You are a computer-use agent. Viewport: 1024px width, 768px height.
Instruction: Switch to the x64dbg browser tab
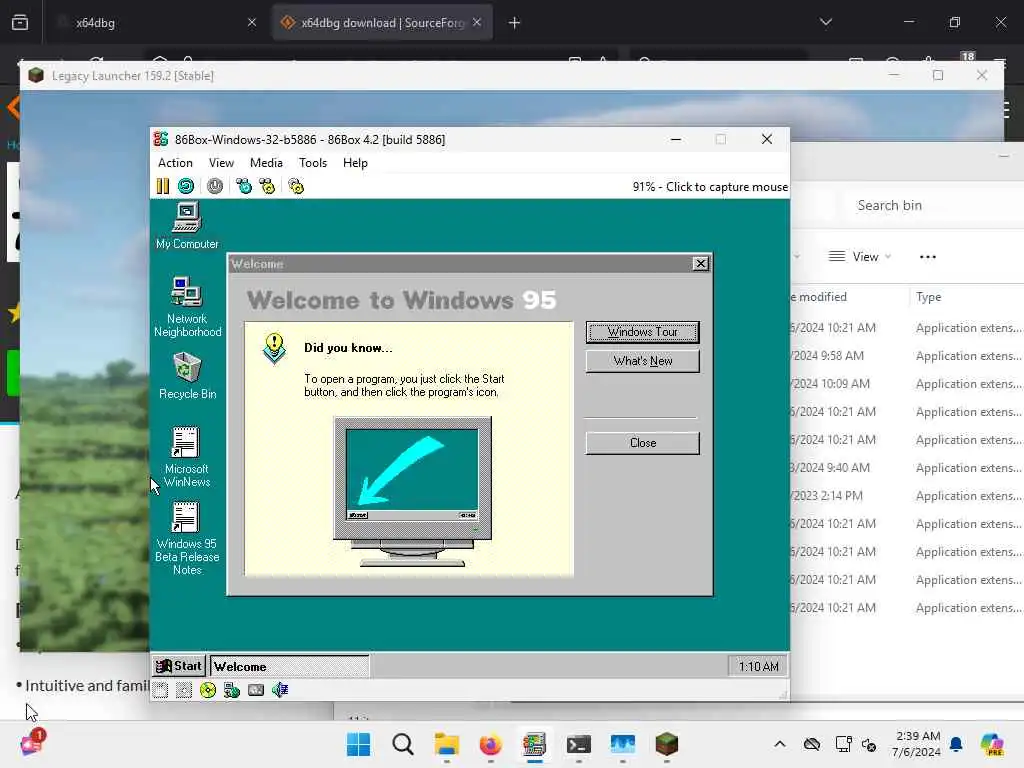(157, 23)
